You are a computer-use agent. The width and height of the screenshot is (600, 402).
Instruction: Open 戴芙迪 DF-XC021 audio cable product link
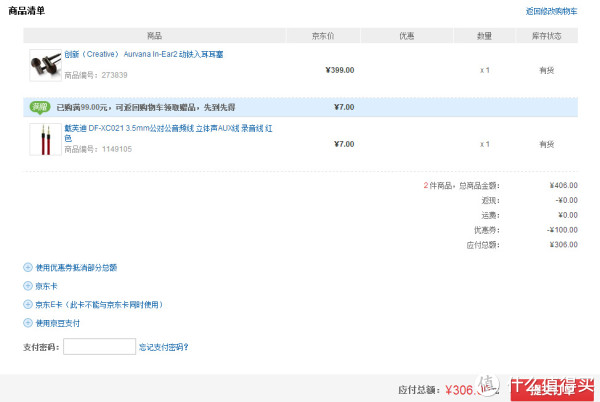[168, 133]
